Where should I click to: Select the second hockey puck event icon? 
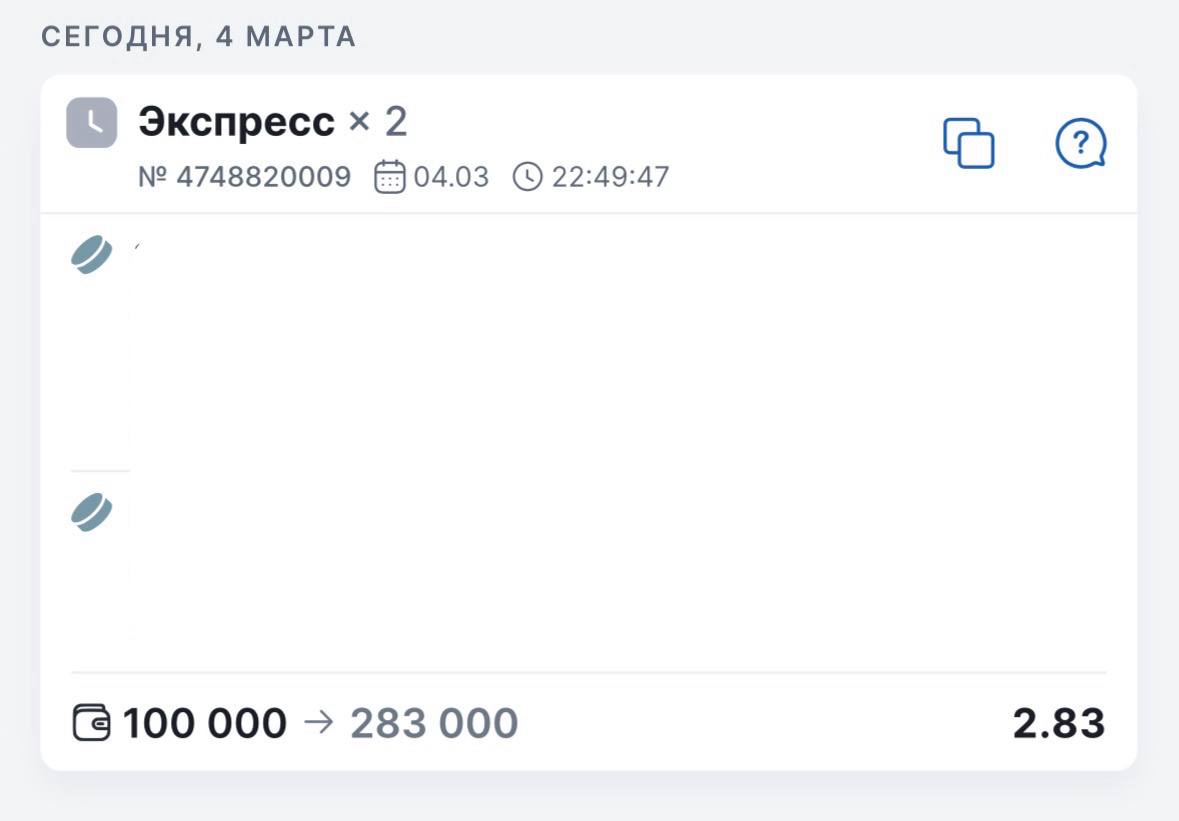click(92, 513)
